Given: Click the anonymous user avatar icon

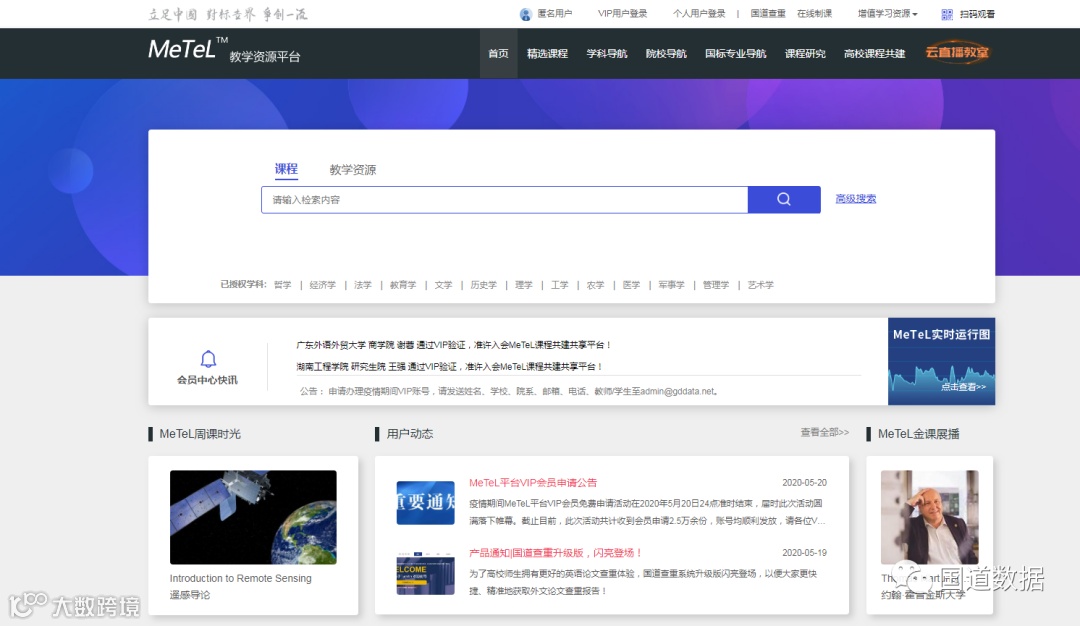Looking at the screenshot, I should [526, 14].
